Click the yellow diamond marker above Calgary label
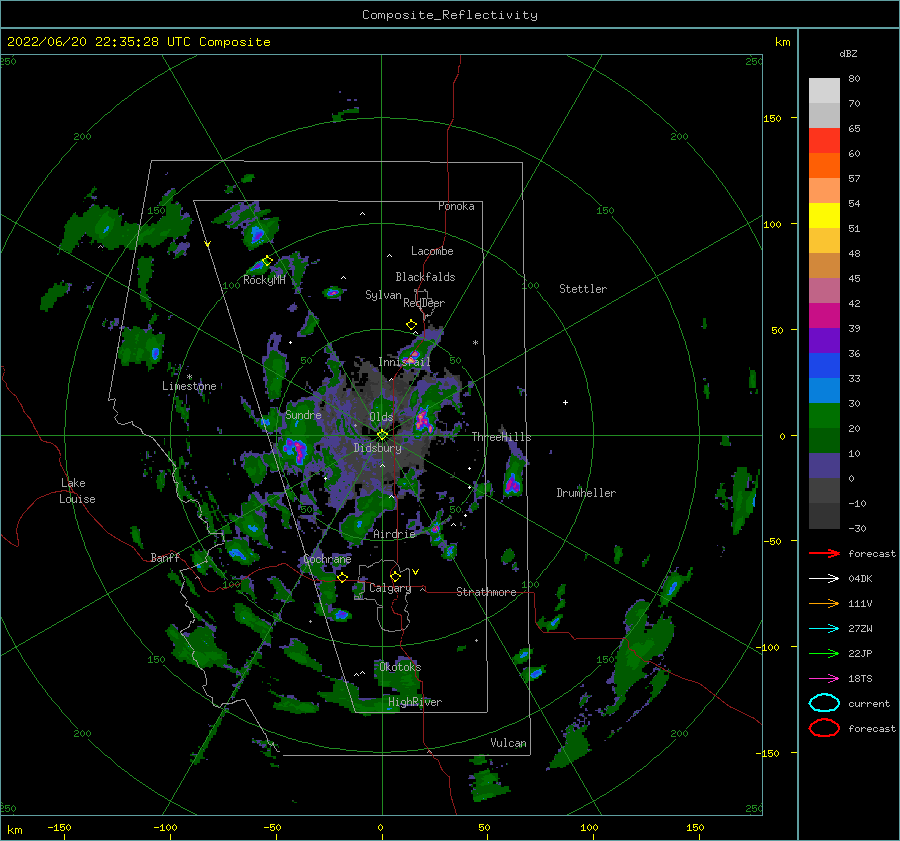900x841 pixels. [x=395, y=576]
